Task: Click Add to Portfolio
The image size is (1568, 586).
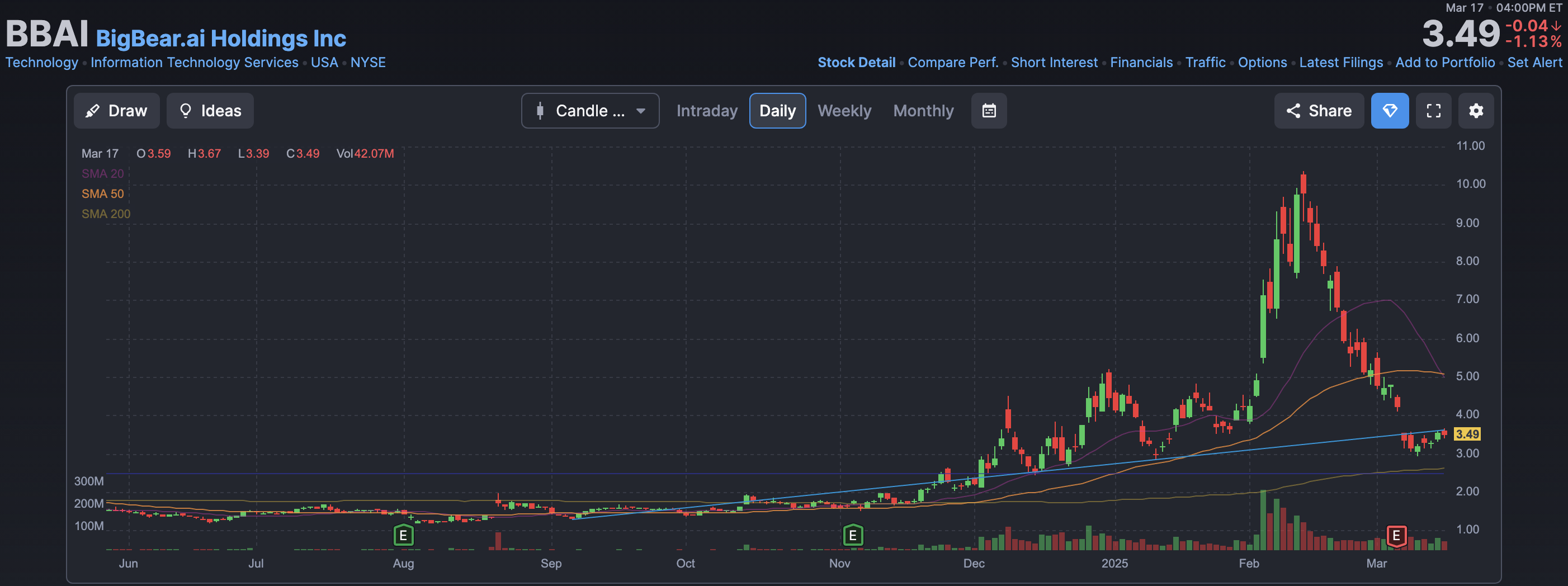Action: (x=1444, y=63)
